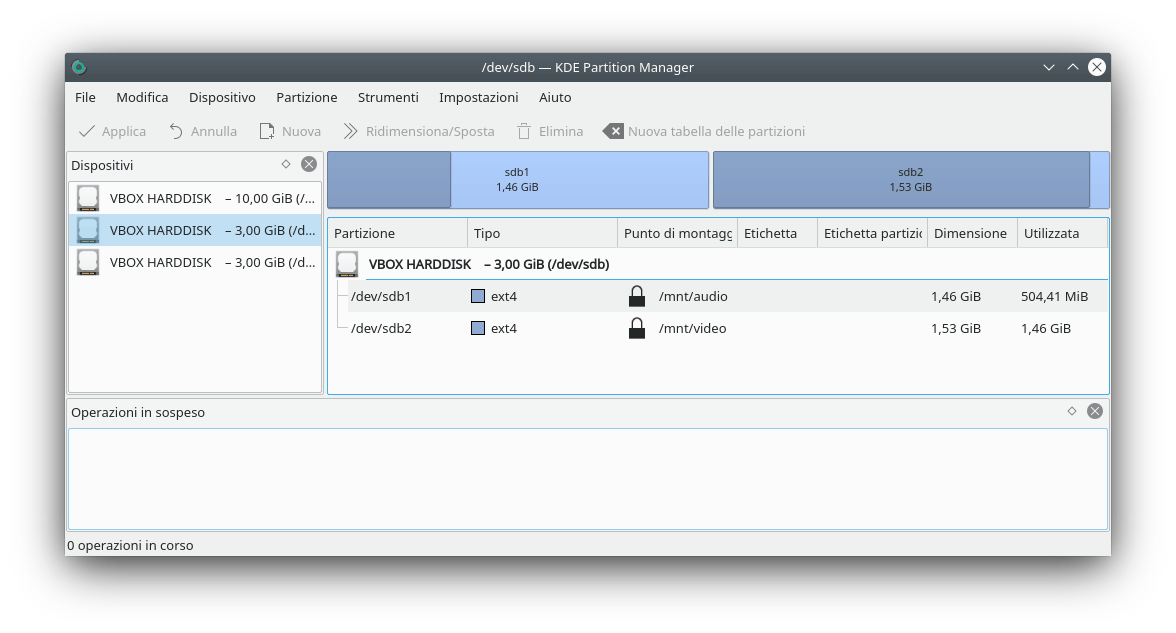
Task: Sort by the Dimensione column header
Action: tap(970, 233)
